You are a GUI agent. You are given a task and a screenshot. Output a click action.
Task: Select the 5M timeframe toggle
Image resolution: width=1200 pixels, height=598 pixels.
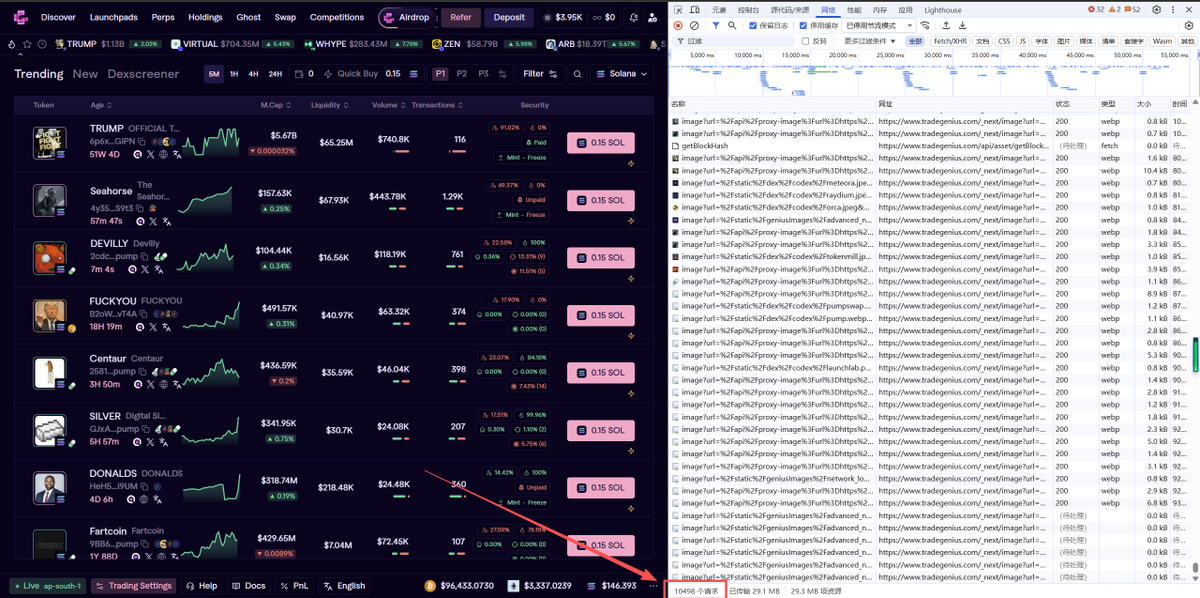coord(214,74)
